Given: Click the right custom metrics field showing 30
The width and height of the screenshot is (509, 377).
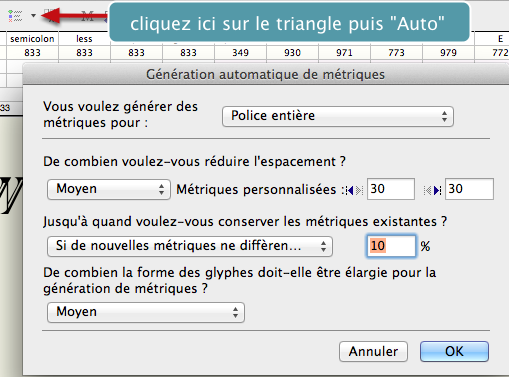Looking at the screenshot, I should 469,189.
